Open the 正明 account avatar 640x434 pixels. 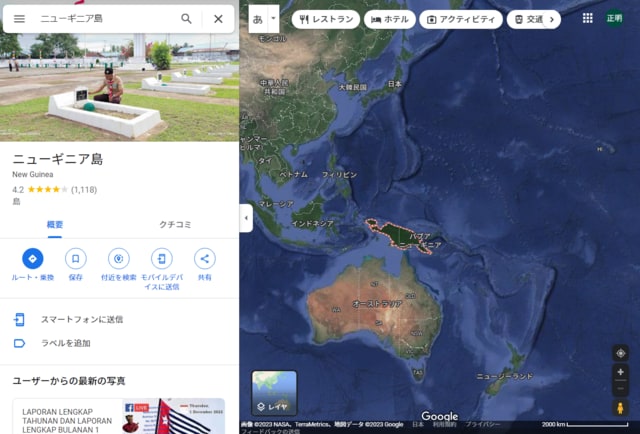tap(614, 18)
